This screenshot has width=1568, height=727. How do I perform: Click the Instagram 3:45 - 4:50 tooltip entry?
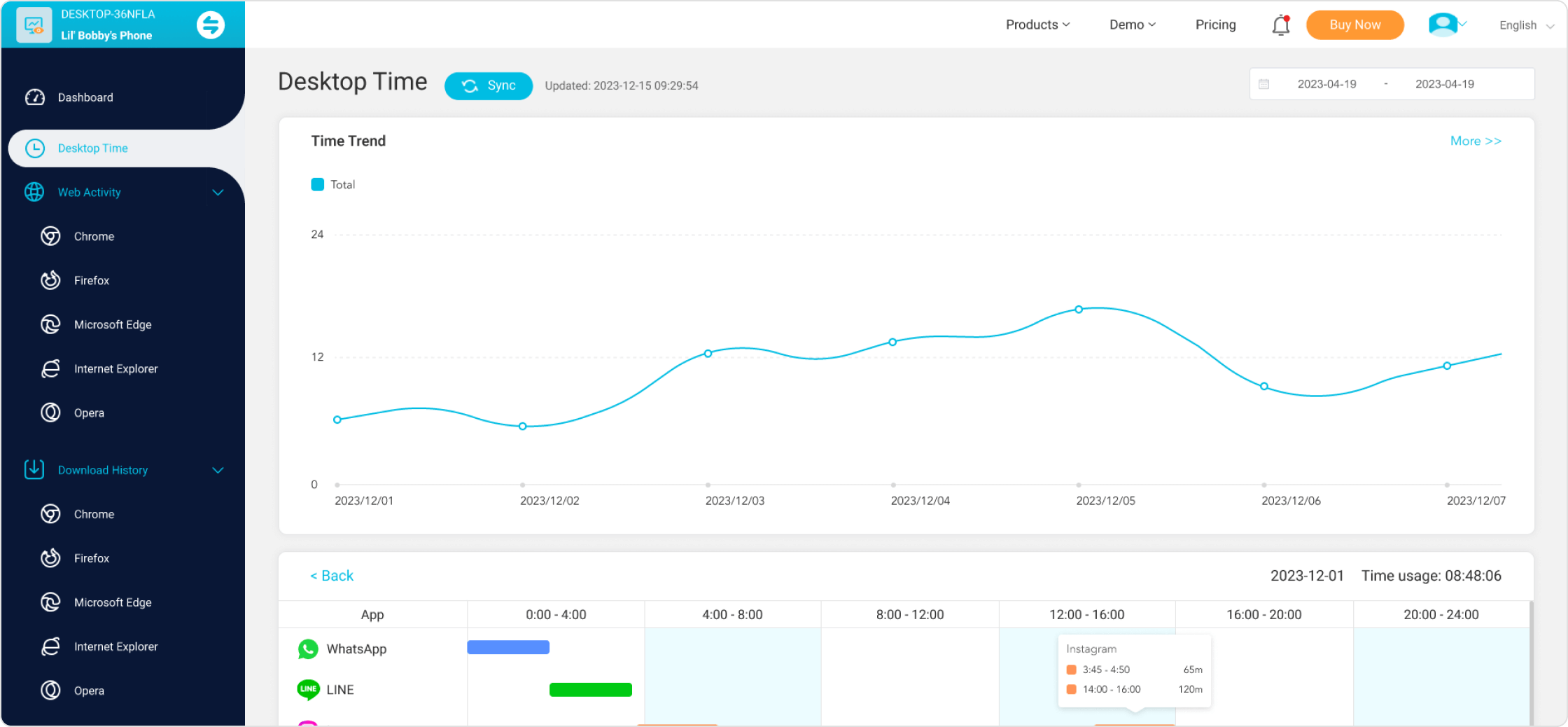1134,670
